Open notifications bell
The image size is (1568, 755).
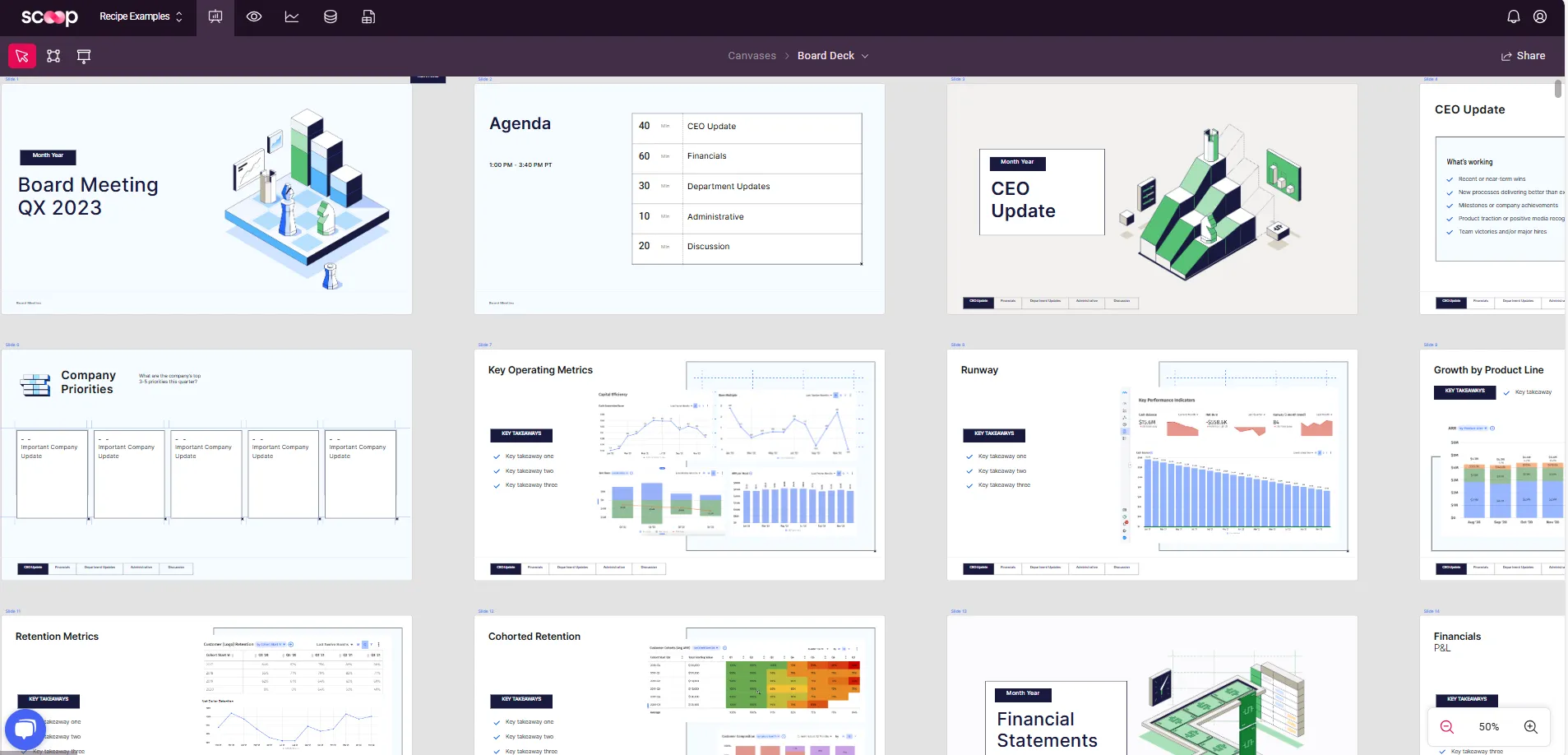tap(1513, 16)
